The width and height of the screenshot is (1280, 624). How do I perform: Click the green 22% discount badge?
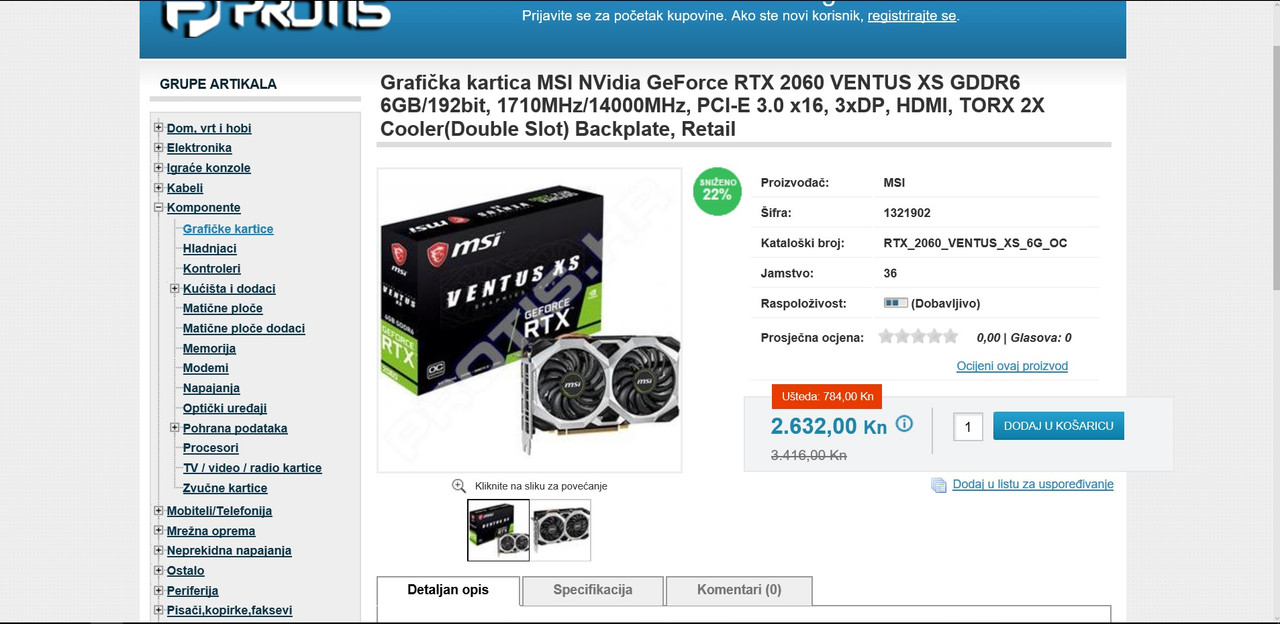[x=717, y=191]
